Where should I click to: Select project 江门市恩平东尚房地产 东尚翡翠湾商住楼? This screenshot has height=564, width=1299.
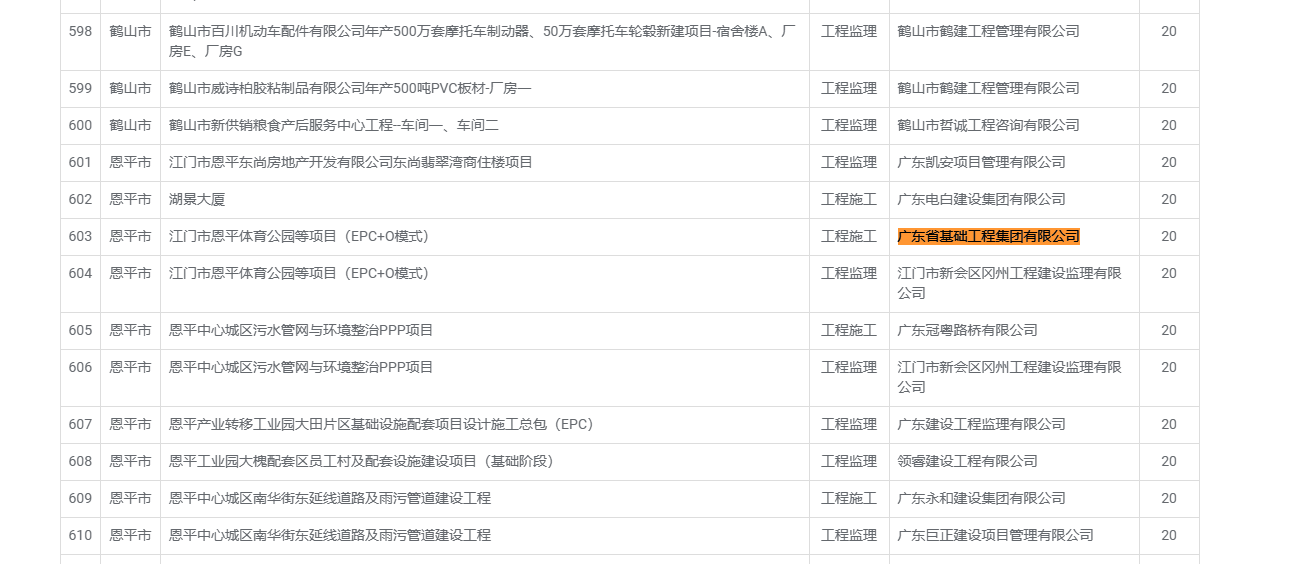(351, 163)
